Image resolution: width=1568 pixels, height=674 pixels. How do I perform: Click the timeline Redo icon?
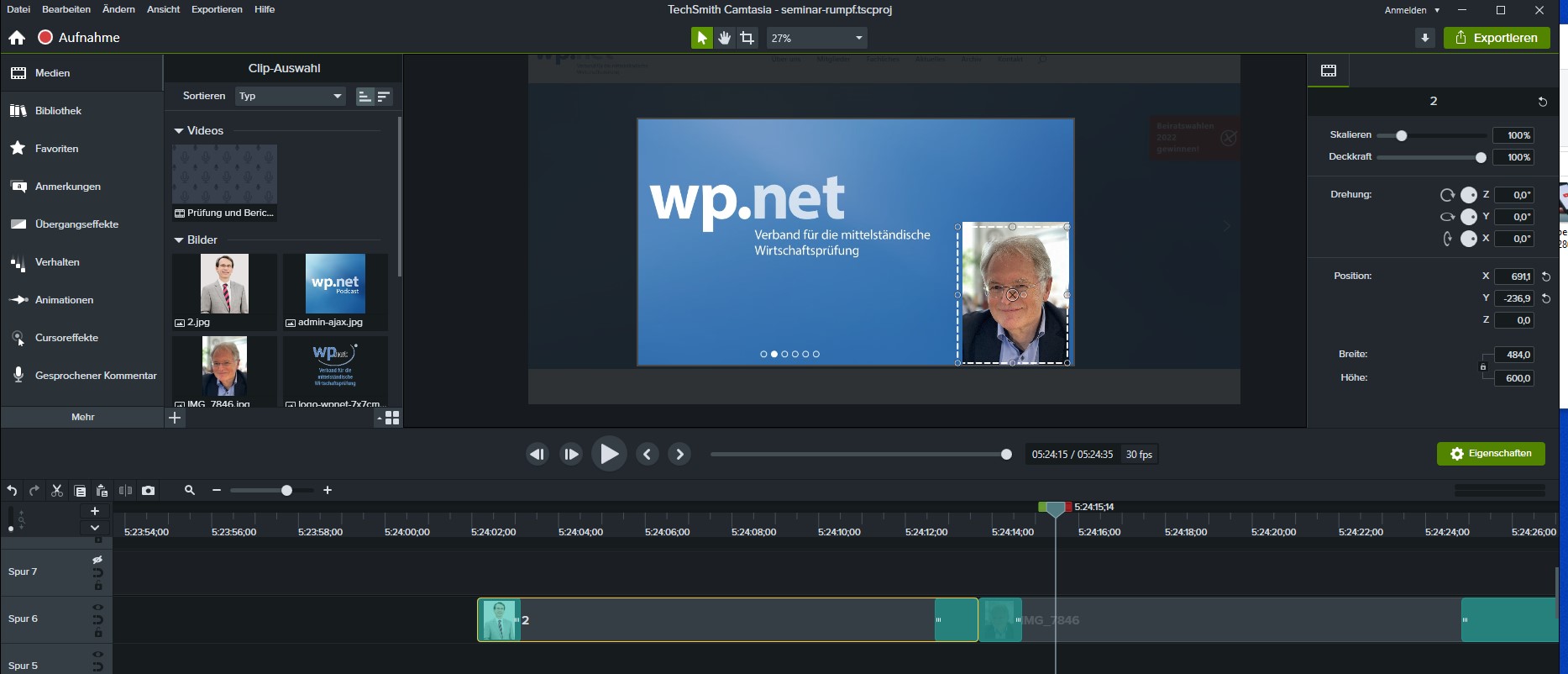click(x=34, y=491)
